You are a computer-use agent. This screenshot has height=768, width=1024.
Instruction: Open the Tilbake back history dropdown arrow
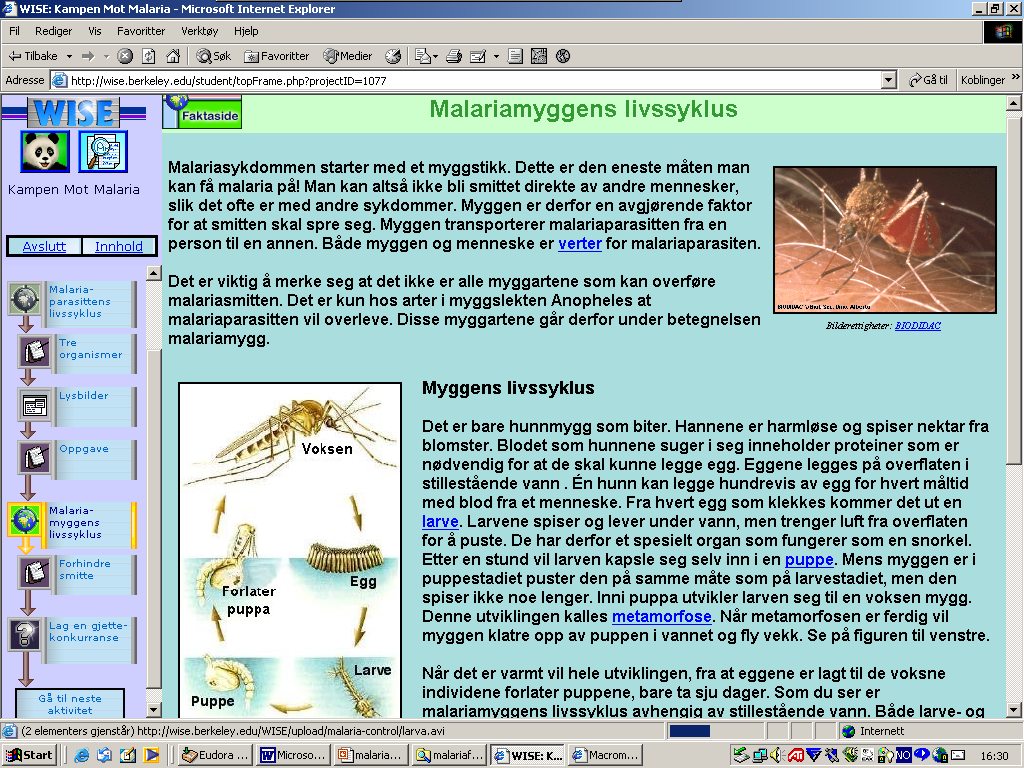click(x=69, y=56)
